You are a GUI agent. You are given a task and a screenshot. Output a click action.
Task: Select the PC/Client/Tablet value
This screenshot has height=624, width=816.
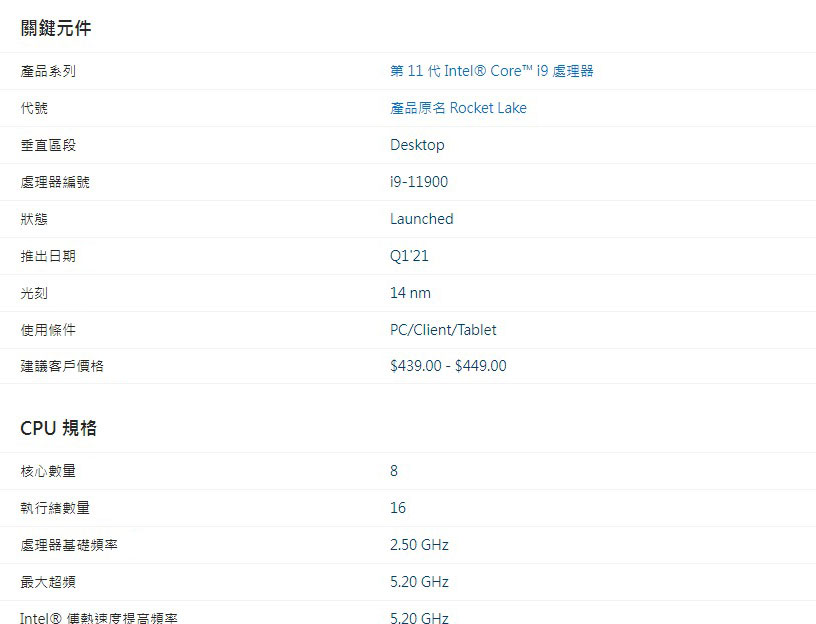pos(443,329)
